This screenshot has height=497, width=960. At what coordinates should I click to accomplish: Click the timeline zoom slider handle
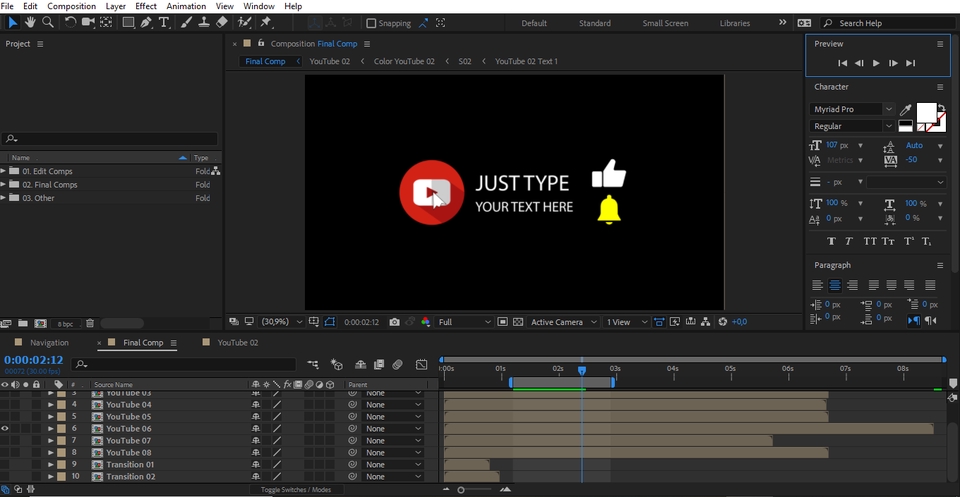click(x=460, y=490)
